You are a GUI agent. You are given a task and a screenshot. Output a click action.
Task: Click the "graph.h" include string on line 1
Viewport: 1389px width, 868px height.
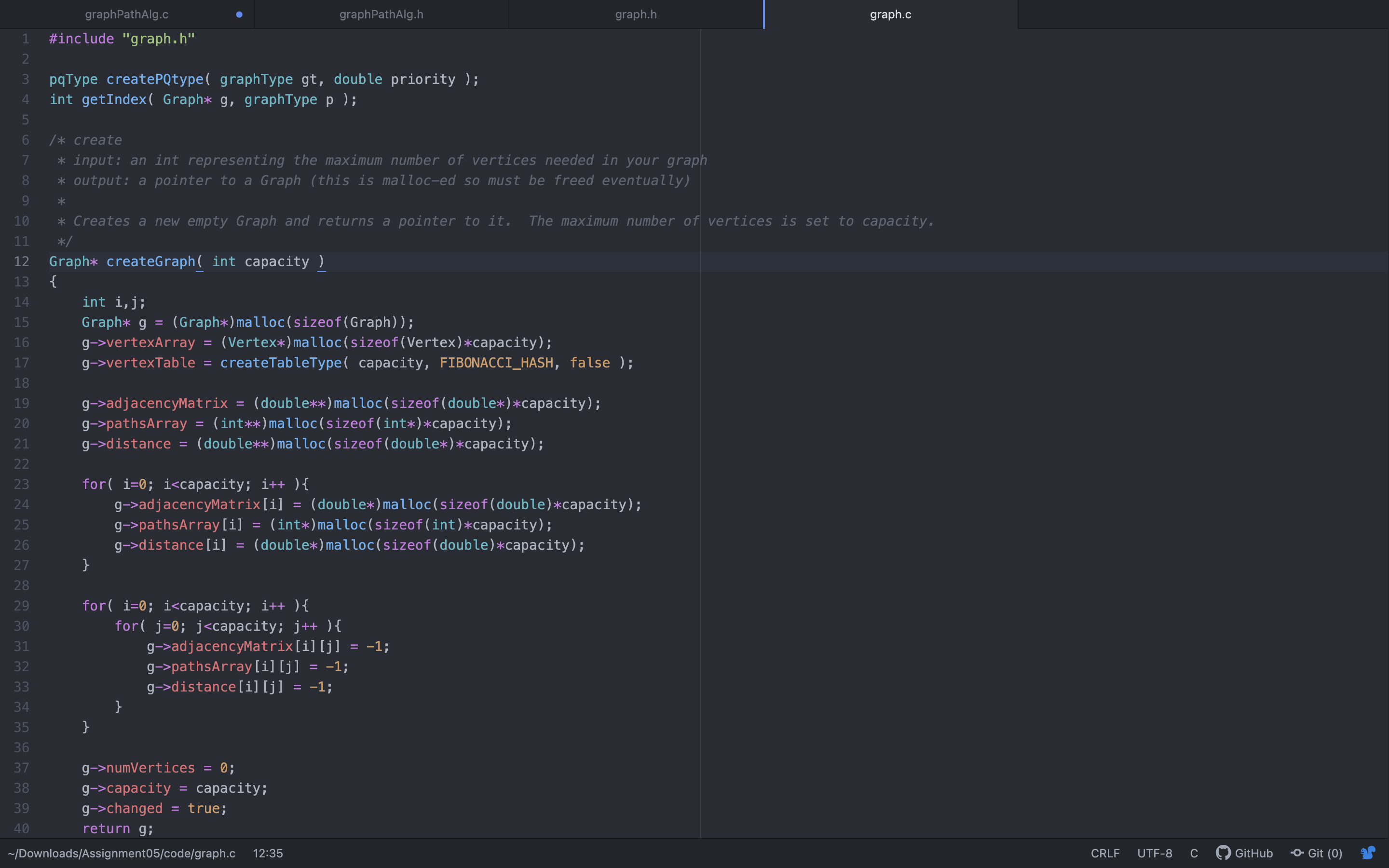pos(158,39)
